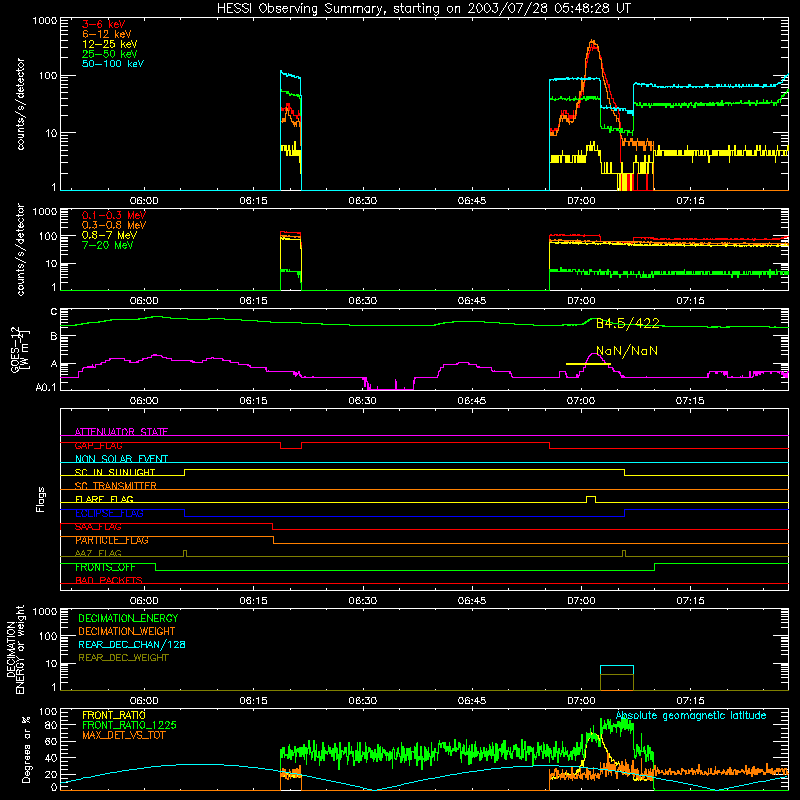The width and height of the screenshot is (800, 800).
Task: Click the 06:15 time label under Flags plot
Action: pos(254,601)
